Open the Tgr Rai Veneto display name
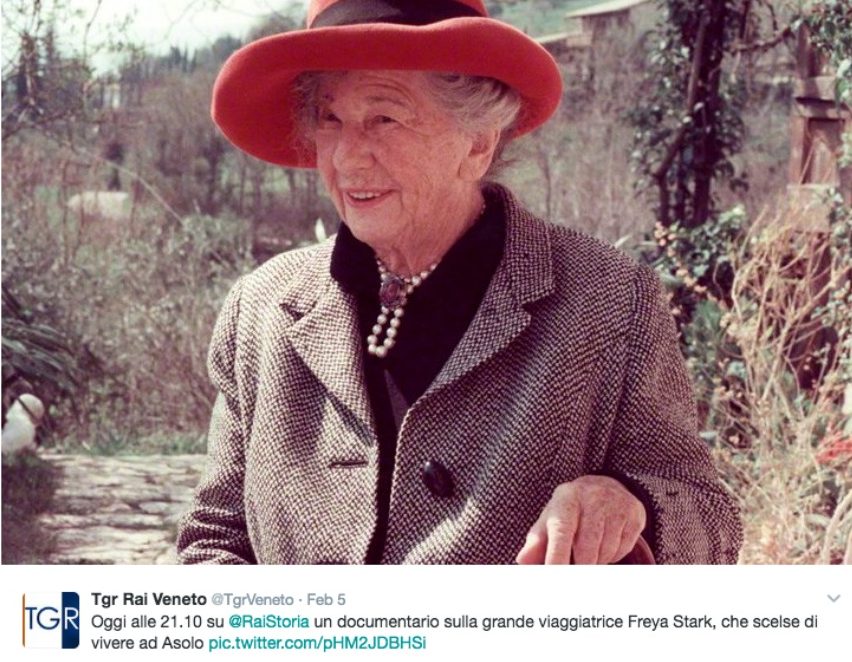Viewport: 852px width, 662px height. (148, 599)
